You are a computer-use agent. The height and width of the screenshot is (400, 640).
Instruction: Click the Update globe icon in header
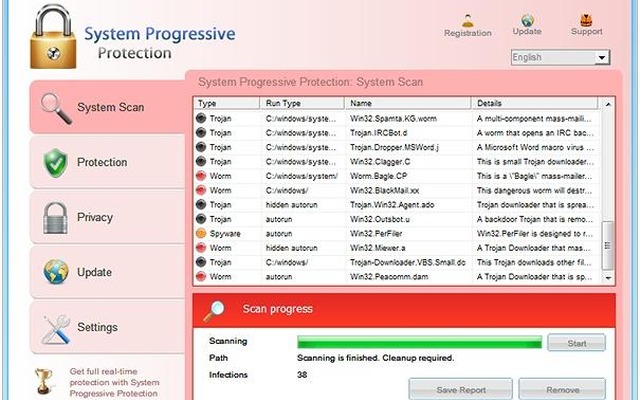click(x=527, y=20)
